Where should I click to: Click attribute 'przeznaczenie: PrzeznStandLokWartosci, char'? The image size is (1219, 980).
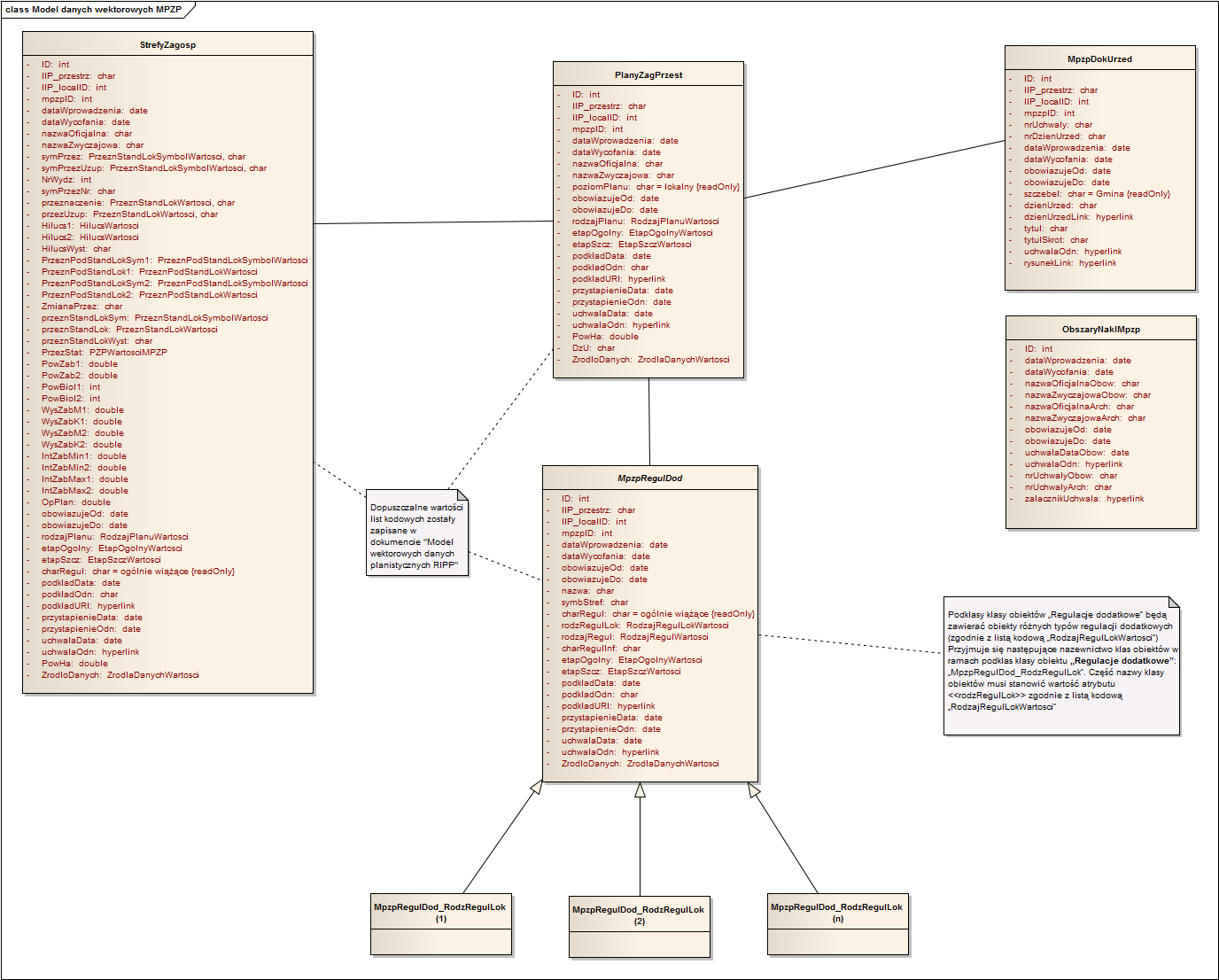click(x=138, y=203)
